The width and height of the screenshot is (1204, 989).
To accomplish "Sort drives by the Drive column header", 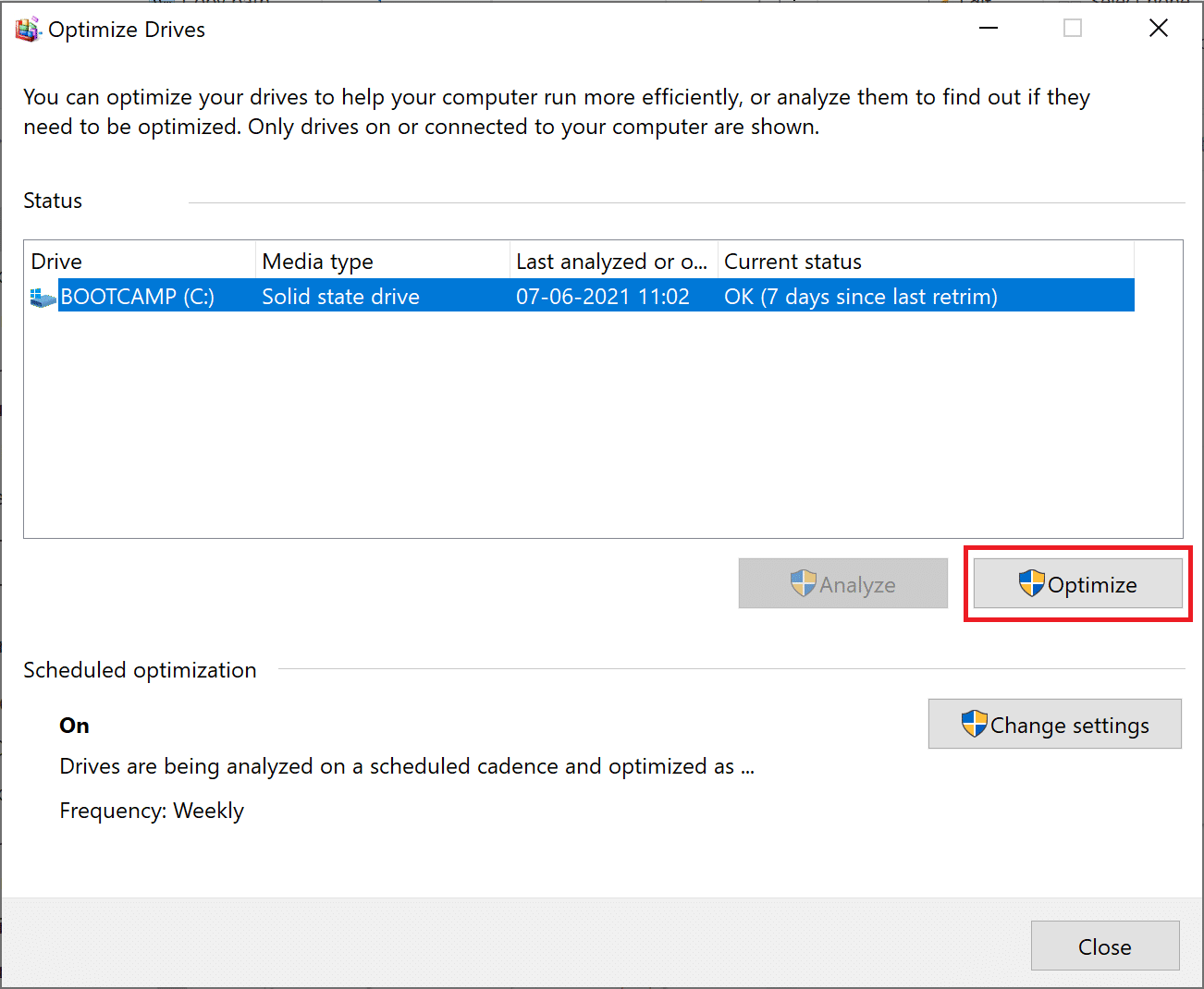I will (139, 261).
